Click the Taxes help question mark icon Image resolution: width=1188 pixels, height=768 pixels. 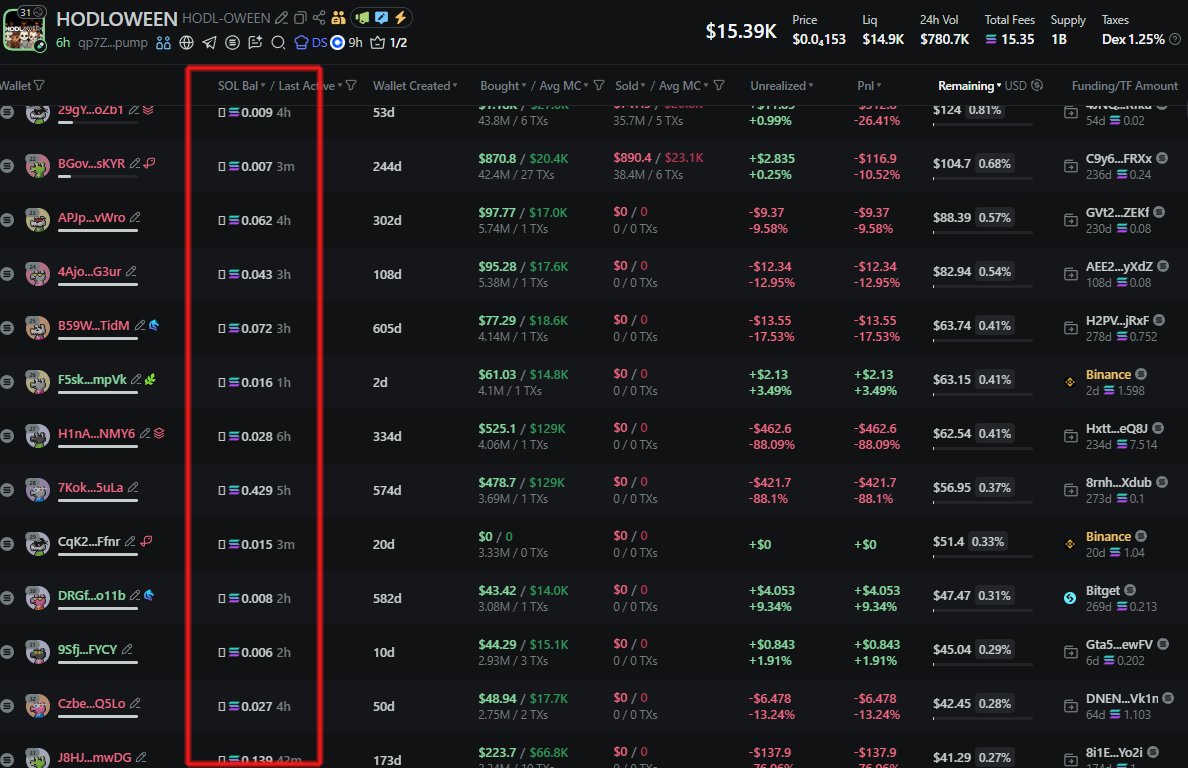[1174, 40]
